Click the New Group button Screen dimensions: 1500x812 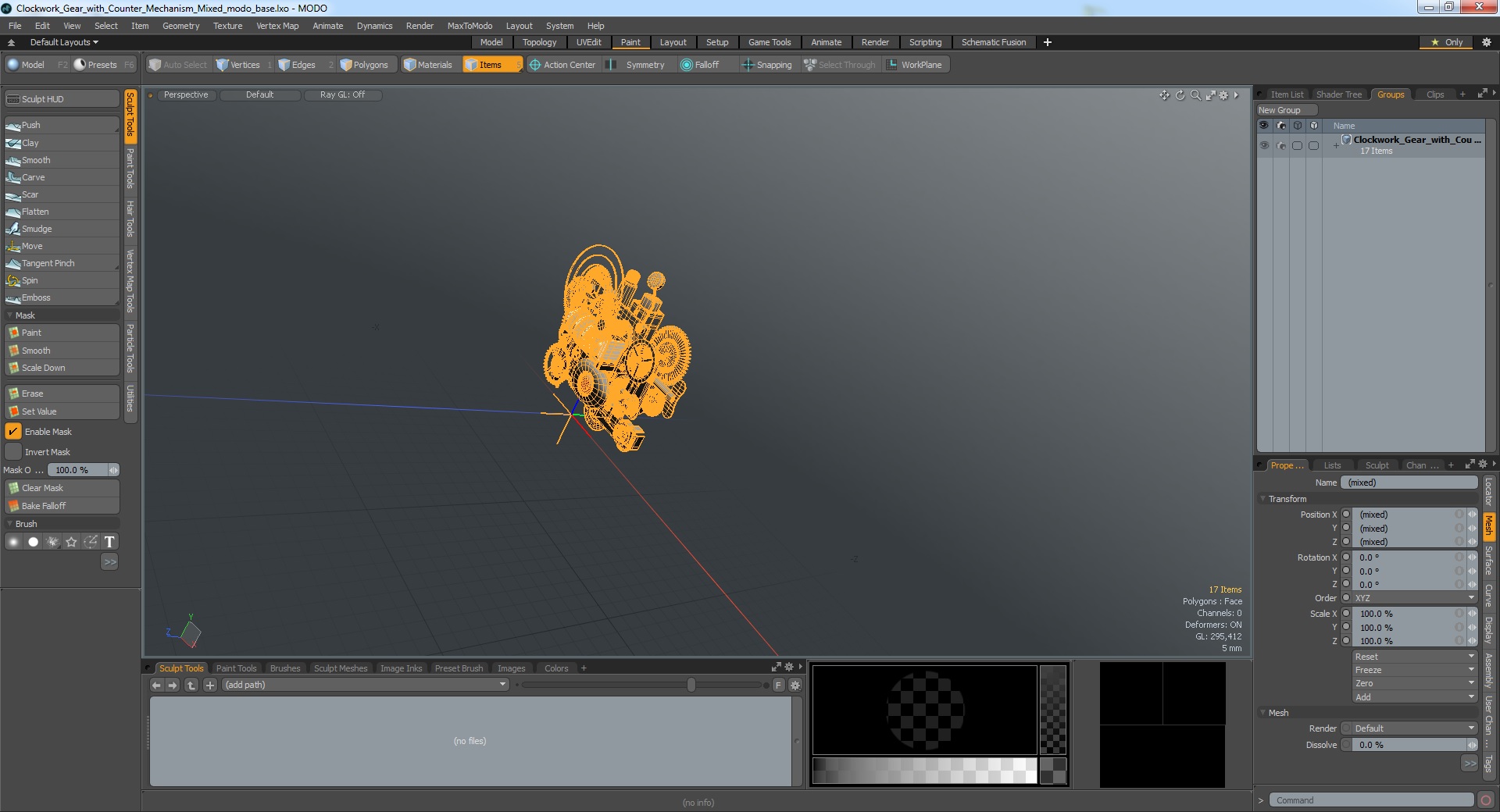coord(1286,110)
